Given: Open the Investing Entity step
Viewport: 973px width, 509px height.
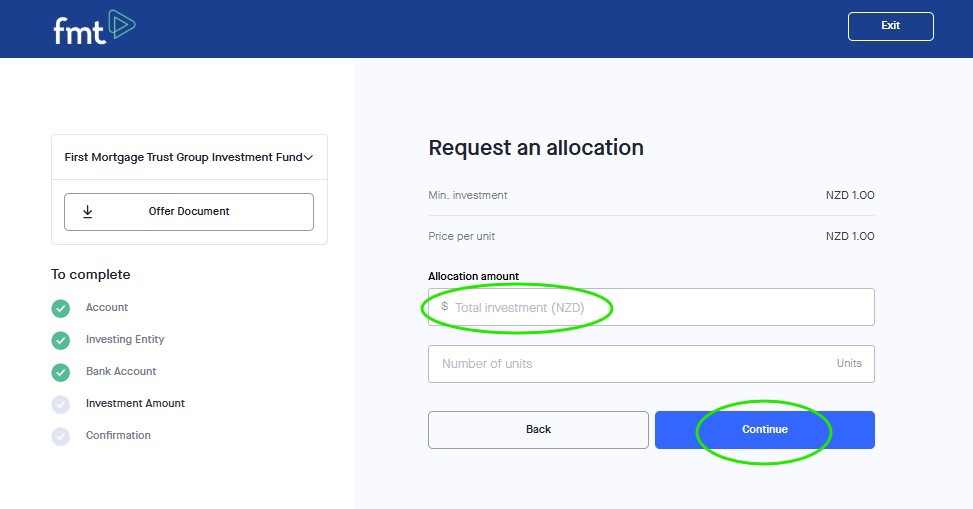Looking at the screenshot, I should (x=125, y=339).
